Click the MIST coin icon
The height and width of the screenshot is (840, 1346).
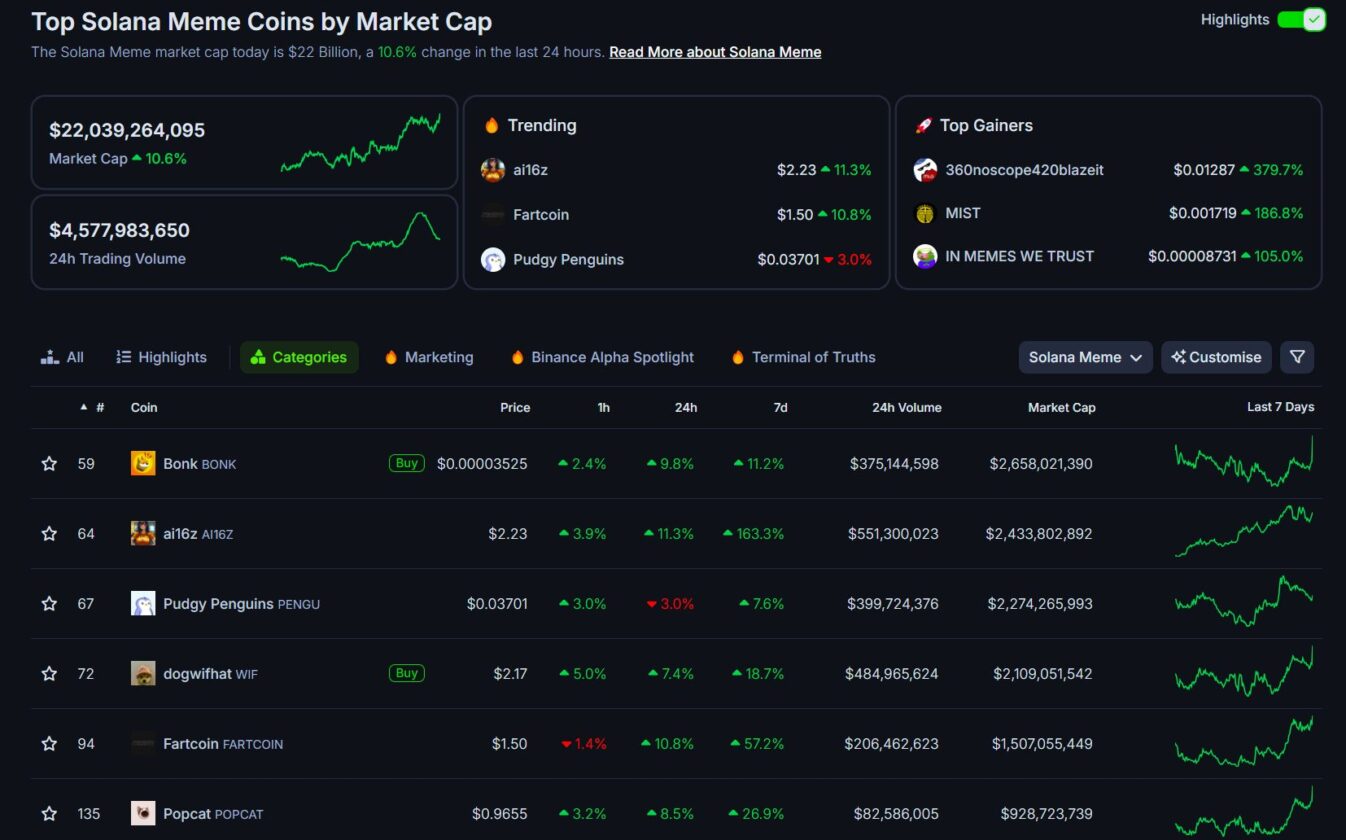point(925,213)
